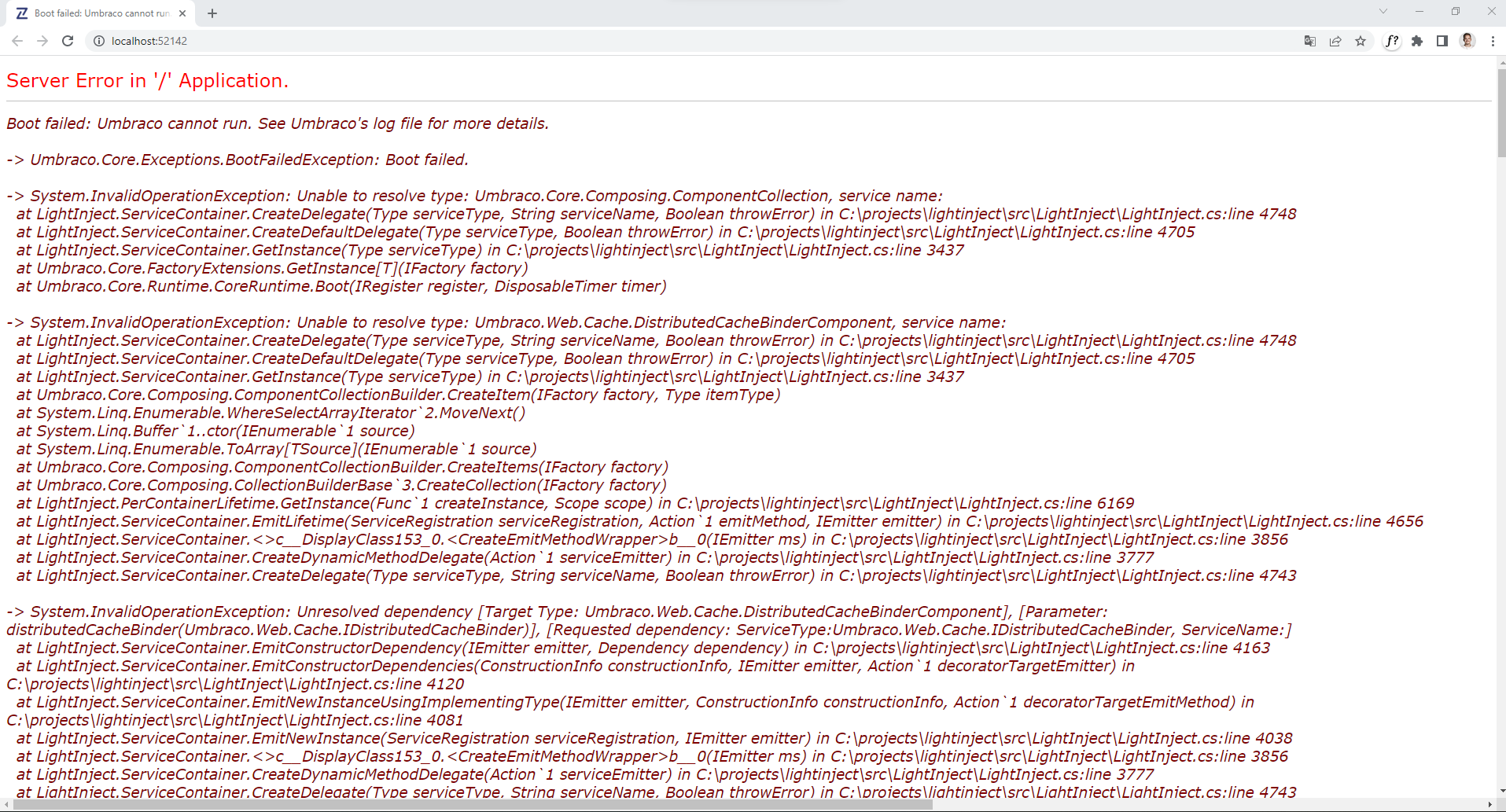Share this page icon
Image resolution: width=1506 pixels, height=812 pixels.
[1335, 41]
